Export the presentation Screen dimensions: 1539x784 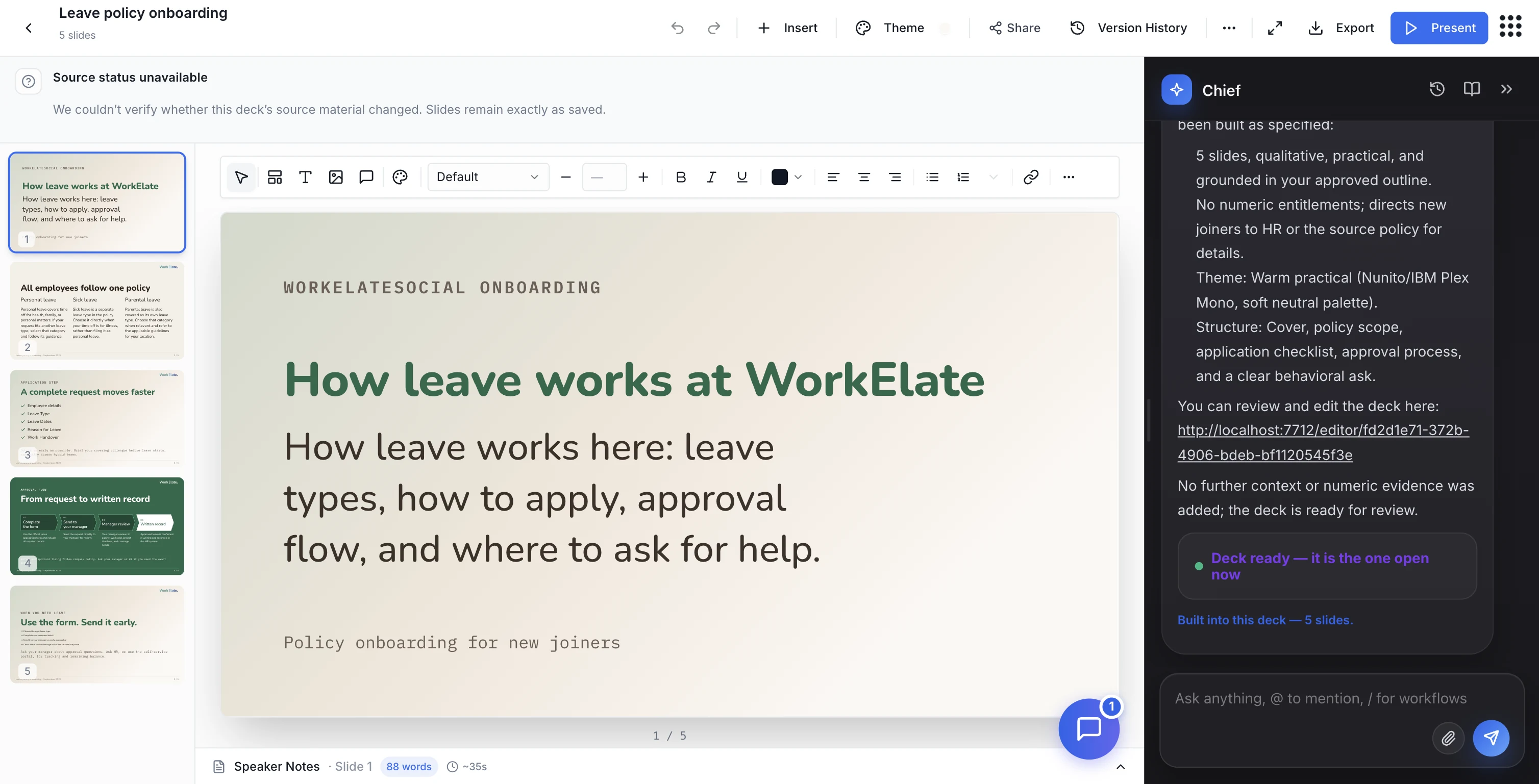(x=1341, y=28)
